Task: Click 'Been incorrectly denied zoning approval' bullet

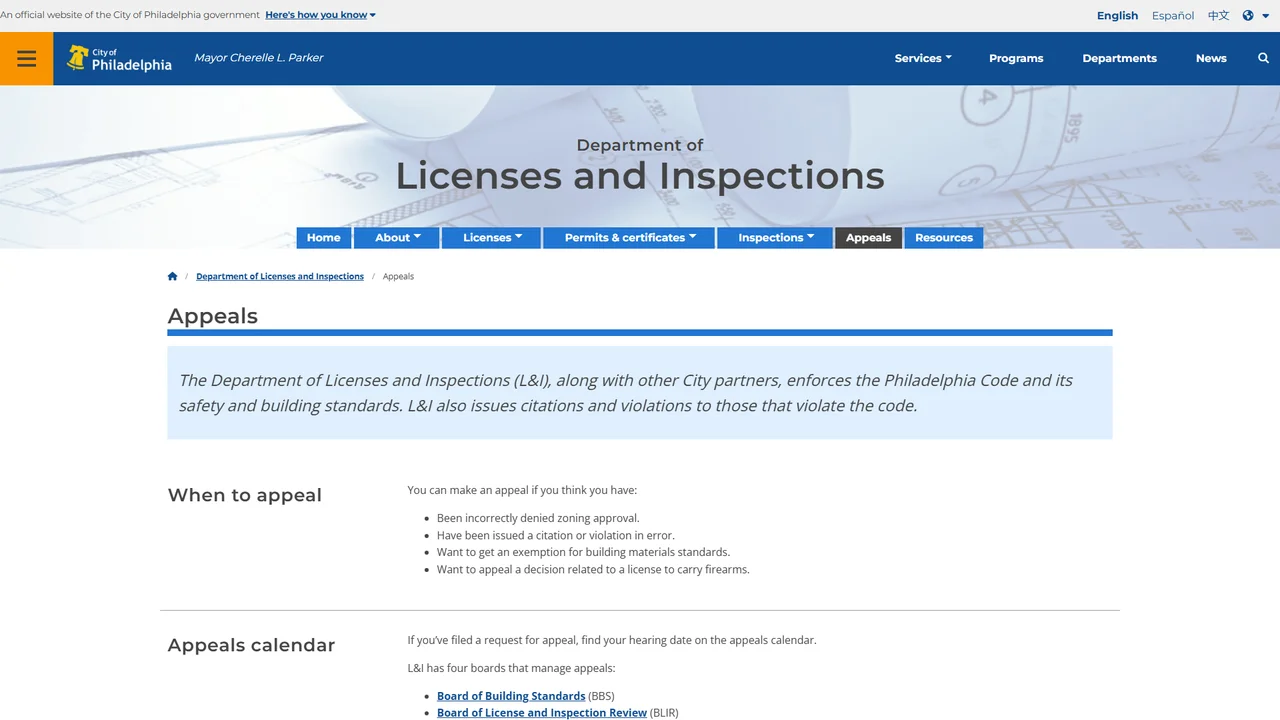Action: tap(538, 518)
